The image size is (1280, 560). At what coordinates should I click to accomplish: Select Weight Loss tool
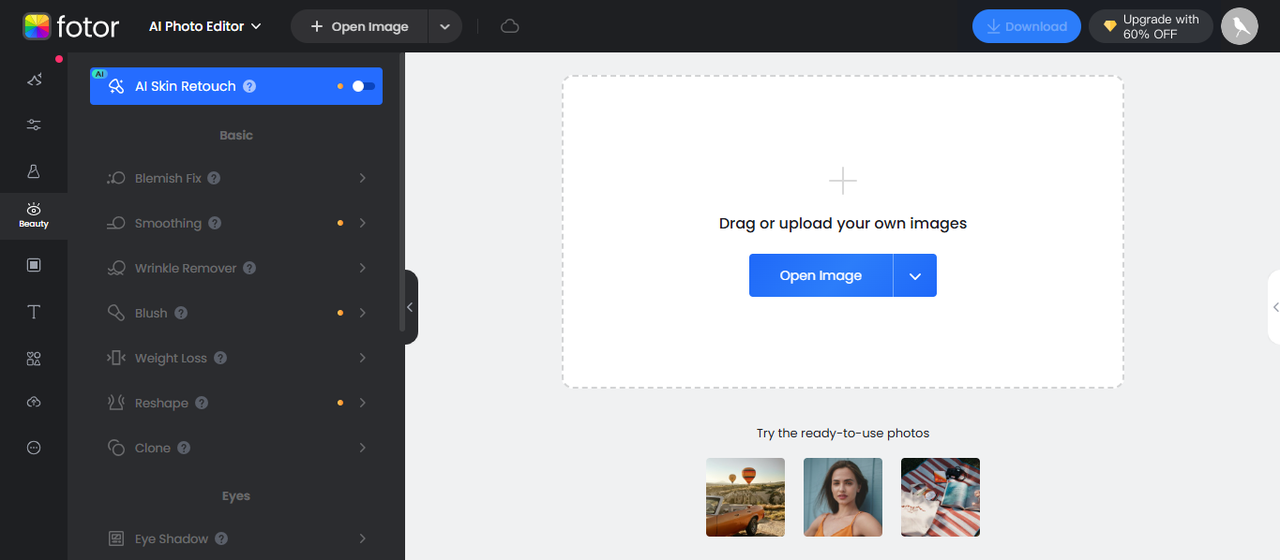(236, 358)
